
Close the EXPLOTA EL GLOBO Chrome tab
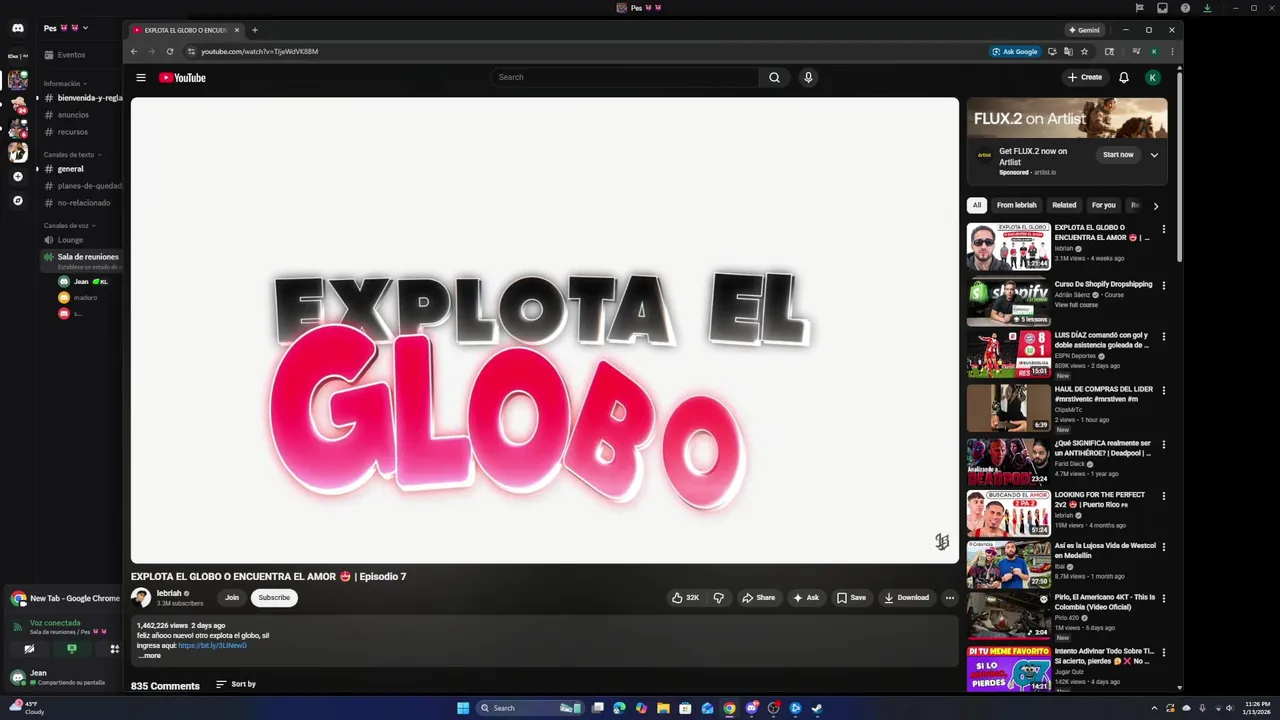coord(237,30)
